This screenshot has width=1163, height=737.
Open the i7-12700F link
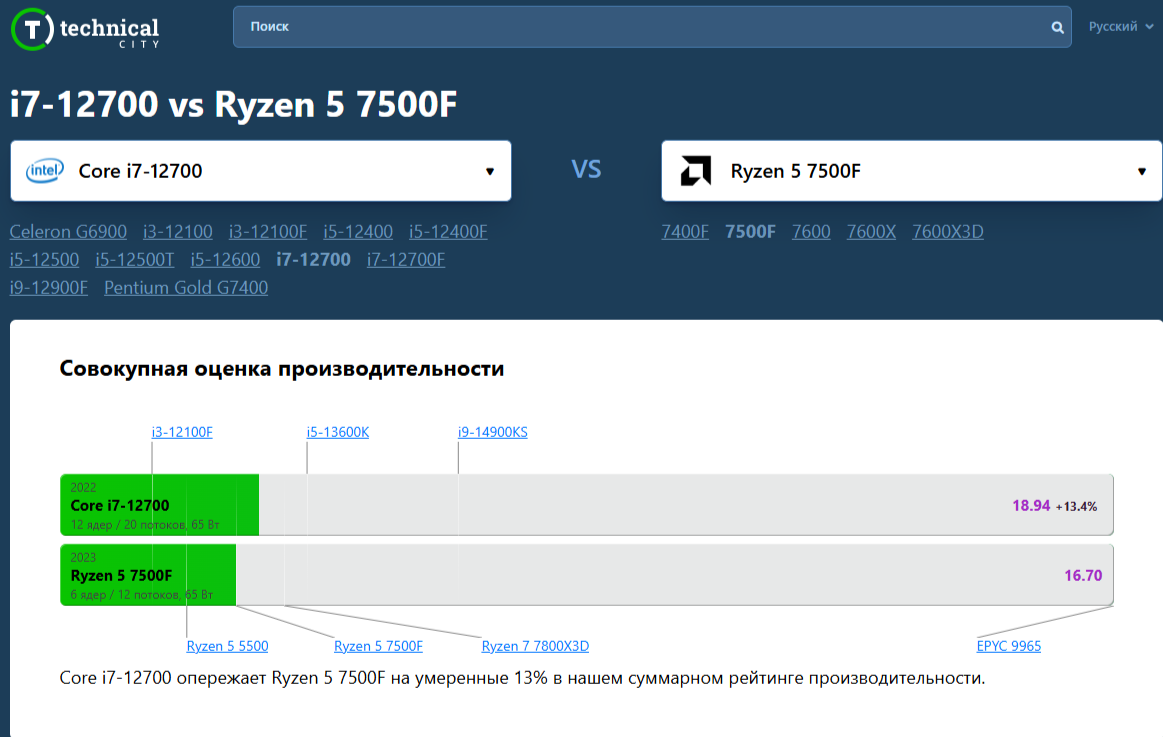406,260
